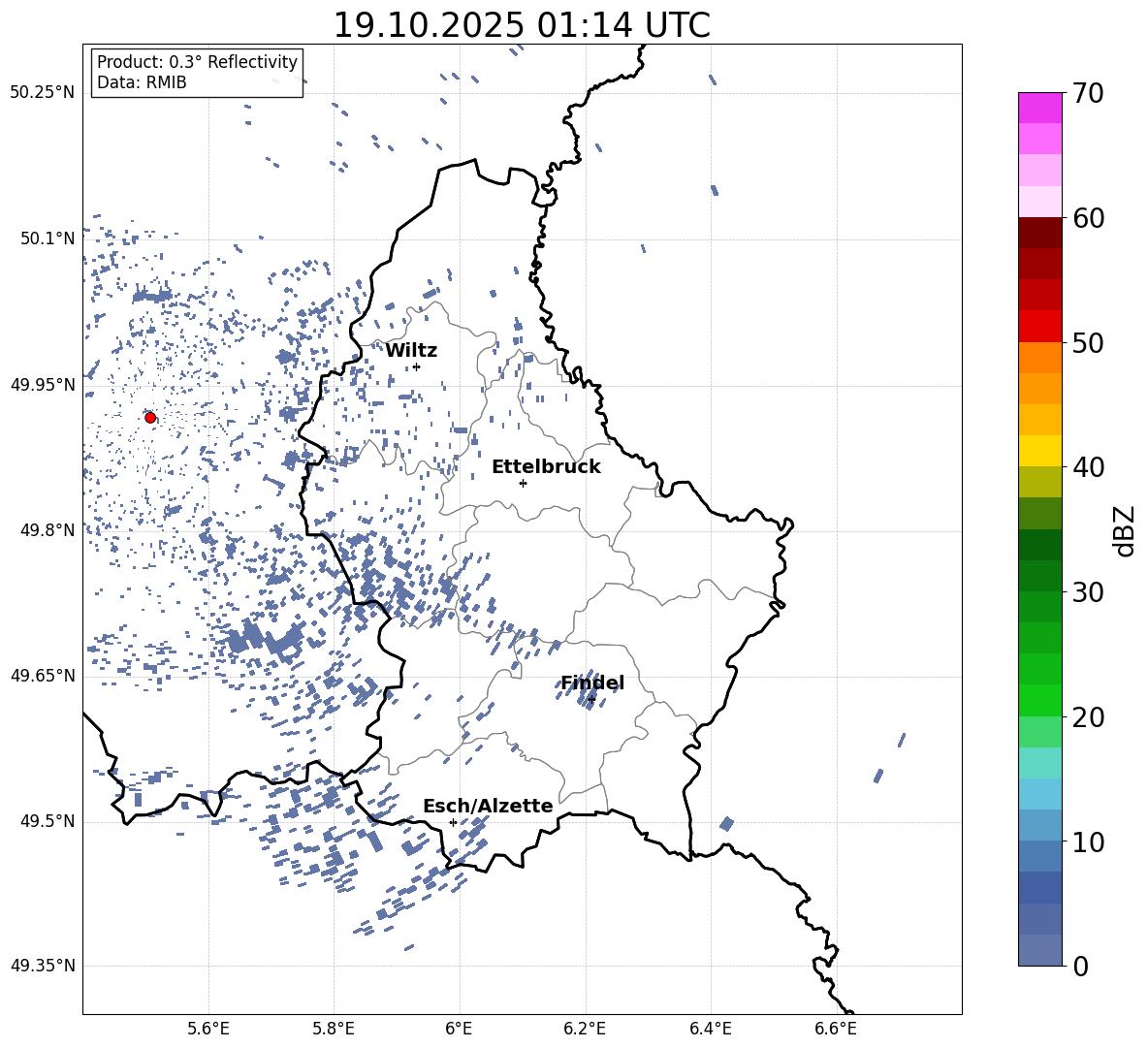Click the Esch/Alzette station cross marker
The image size is (1148, 1048).
point(453,822)
